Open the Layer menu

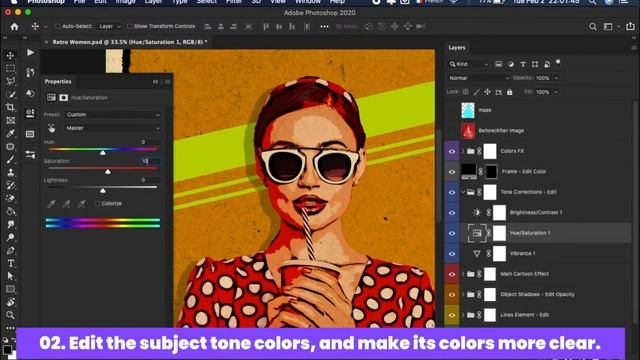pos(153,2)
